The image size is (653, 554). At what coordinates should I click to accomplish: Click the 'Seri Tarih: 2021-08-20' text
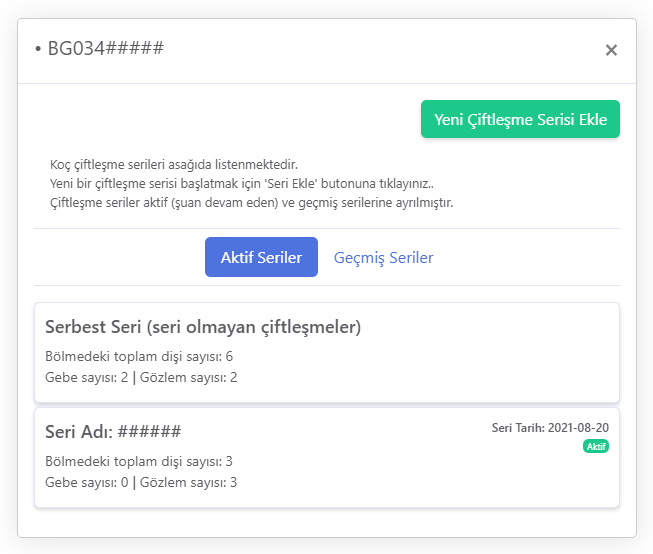click(550, 428)
